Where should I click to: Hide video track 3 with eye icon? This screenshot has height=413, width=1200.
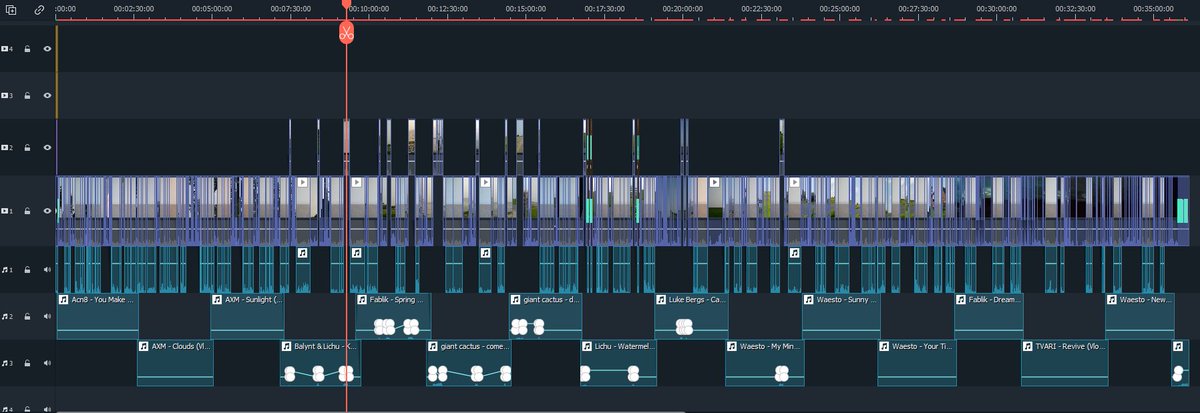tap(47, 96)
